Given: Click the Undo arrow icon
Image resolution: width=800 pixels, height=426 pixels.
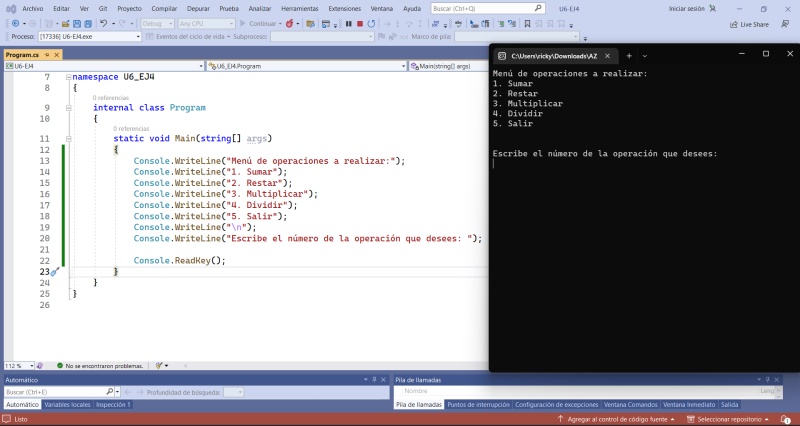Looking at the screenshot, I should click(x=103, y=23).
